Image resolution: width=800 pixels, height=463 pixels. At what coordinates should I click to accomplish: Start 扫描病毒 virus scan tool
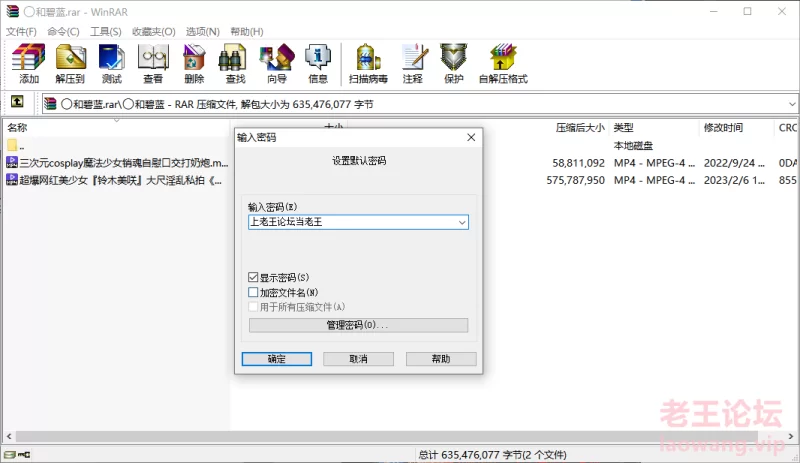tap(368, 63)
